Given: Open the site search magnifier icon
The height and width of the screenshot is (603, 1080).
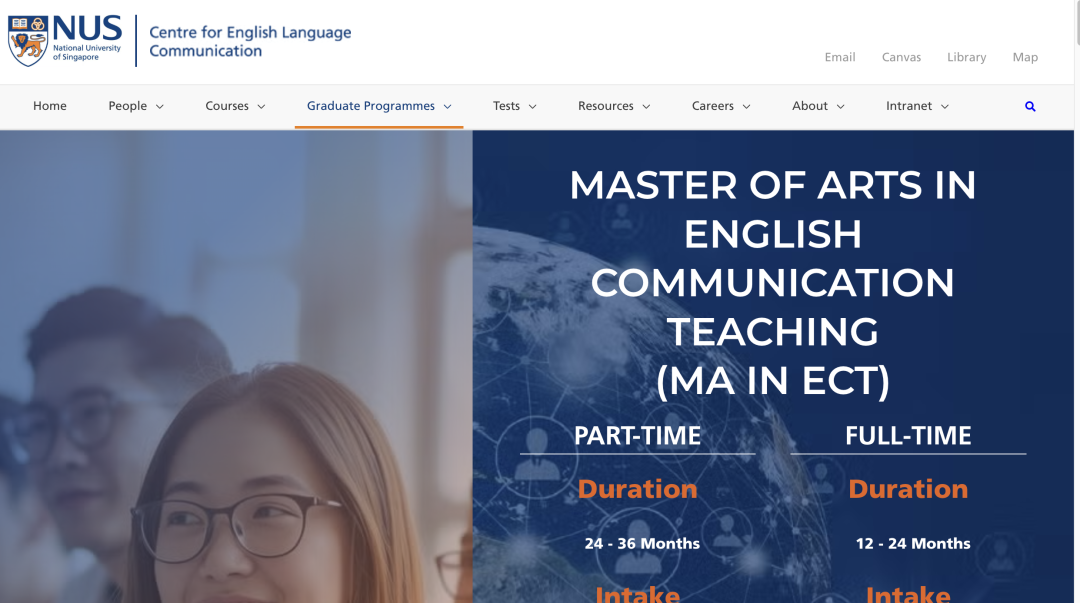Looking at the screenshot, I should [1030, 106].
